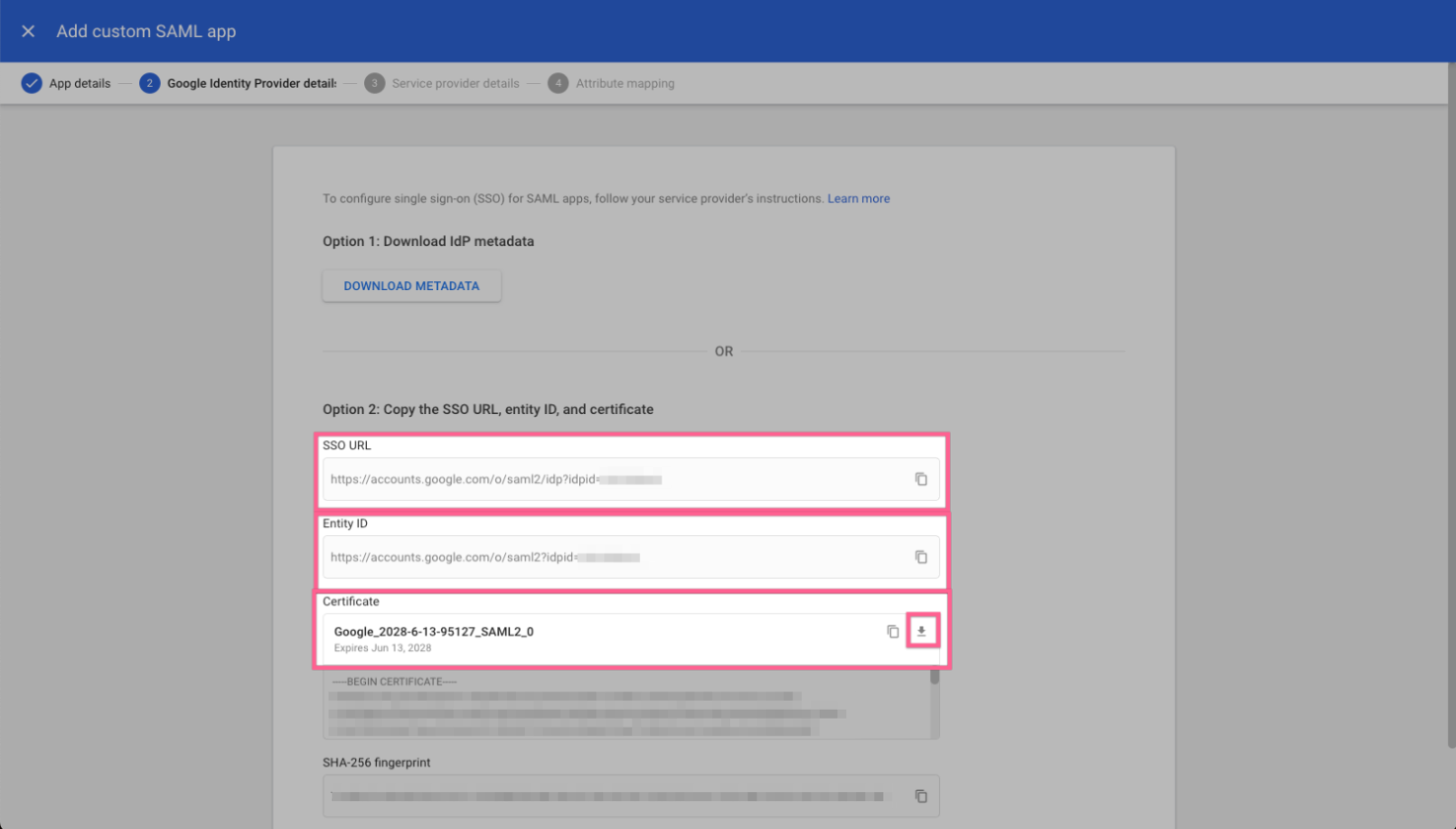Download the Google SAML2 certificate file
This screenshot has height=829, width=1456.
click(x=921, y=631)
